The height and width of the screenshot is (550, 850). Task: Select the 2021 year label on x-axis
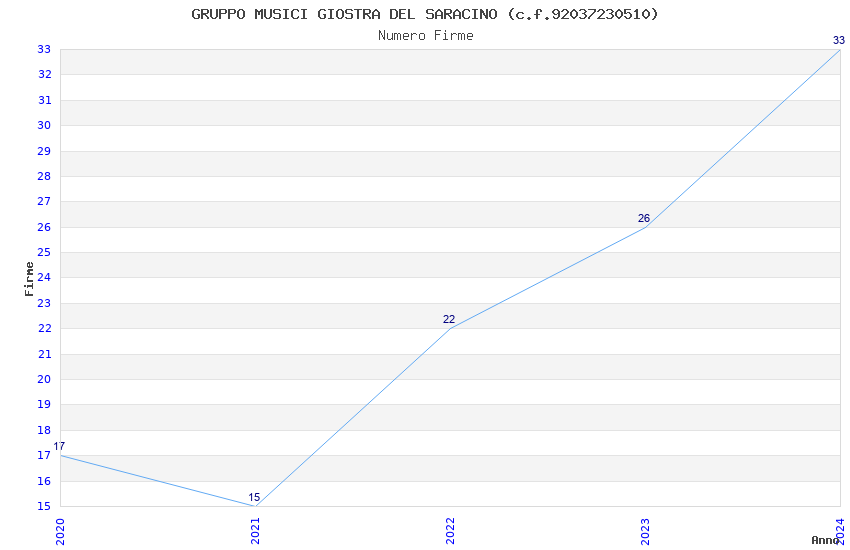[x=255, y=532]
